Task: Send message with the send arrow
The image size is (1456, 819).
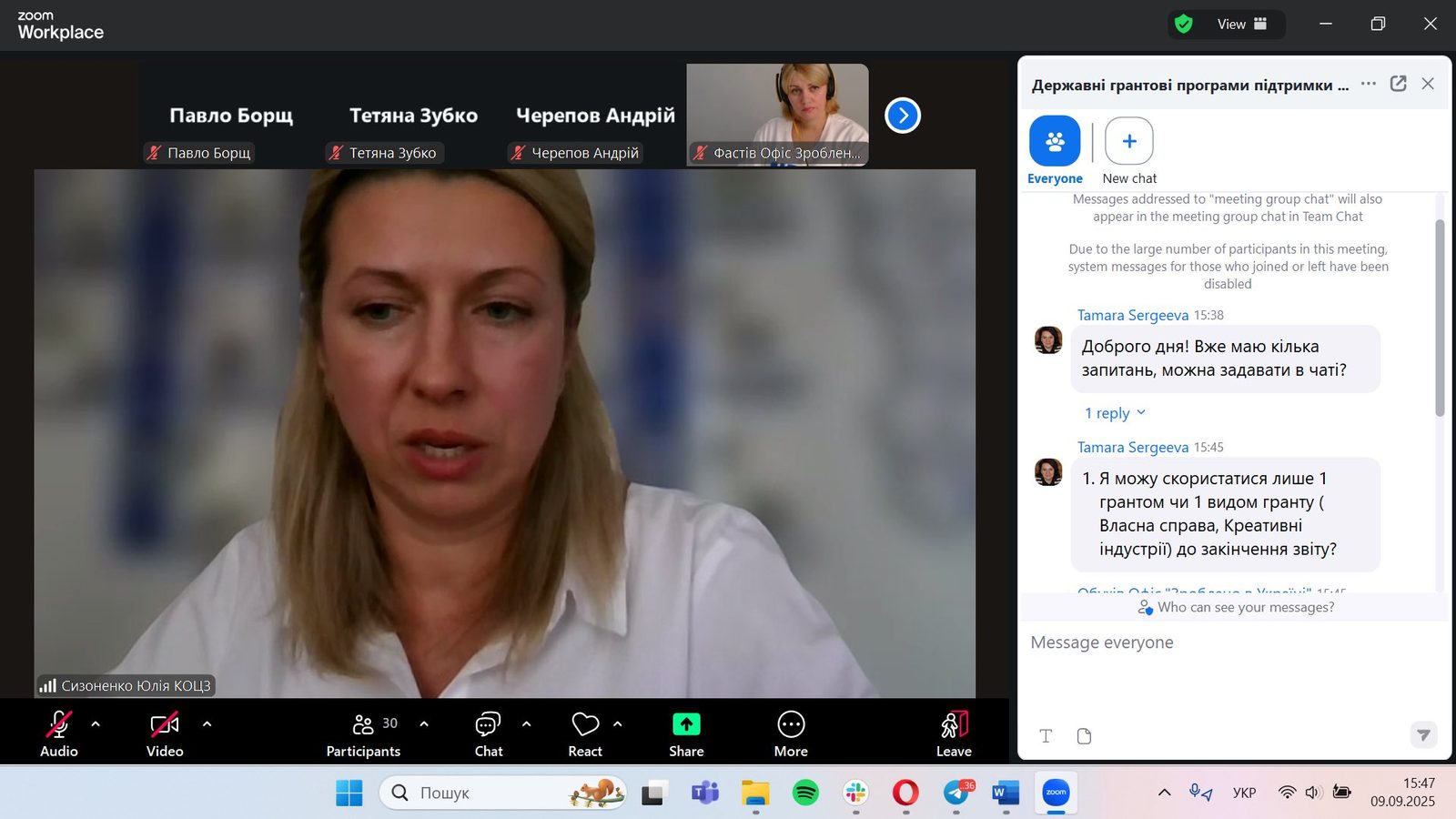Action: point(1423,734)
